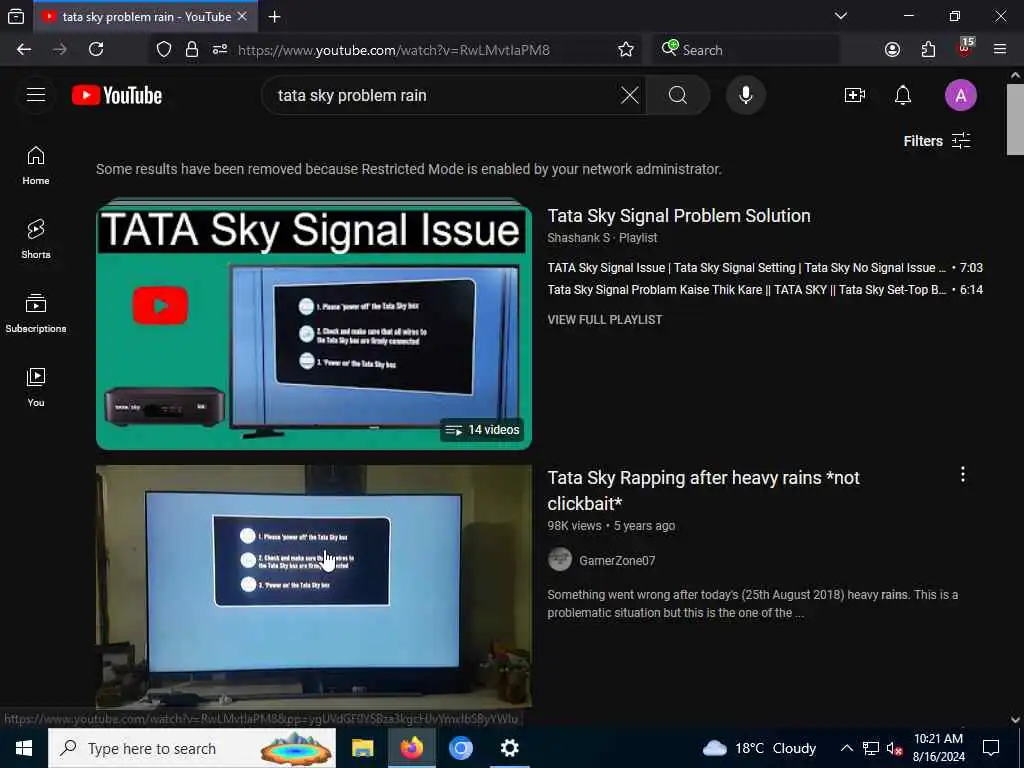Open the 7:03 Tata Sky Signal Issue video

click(765, 268)
